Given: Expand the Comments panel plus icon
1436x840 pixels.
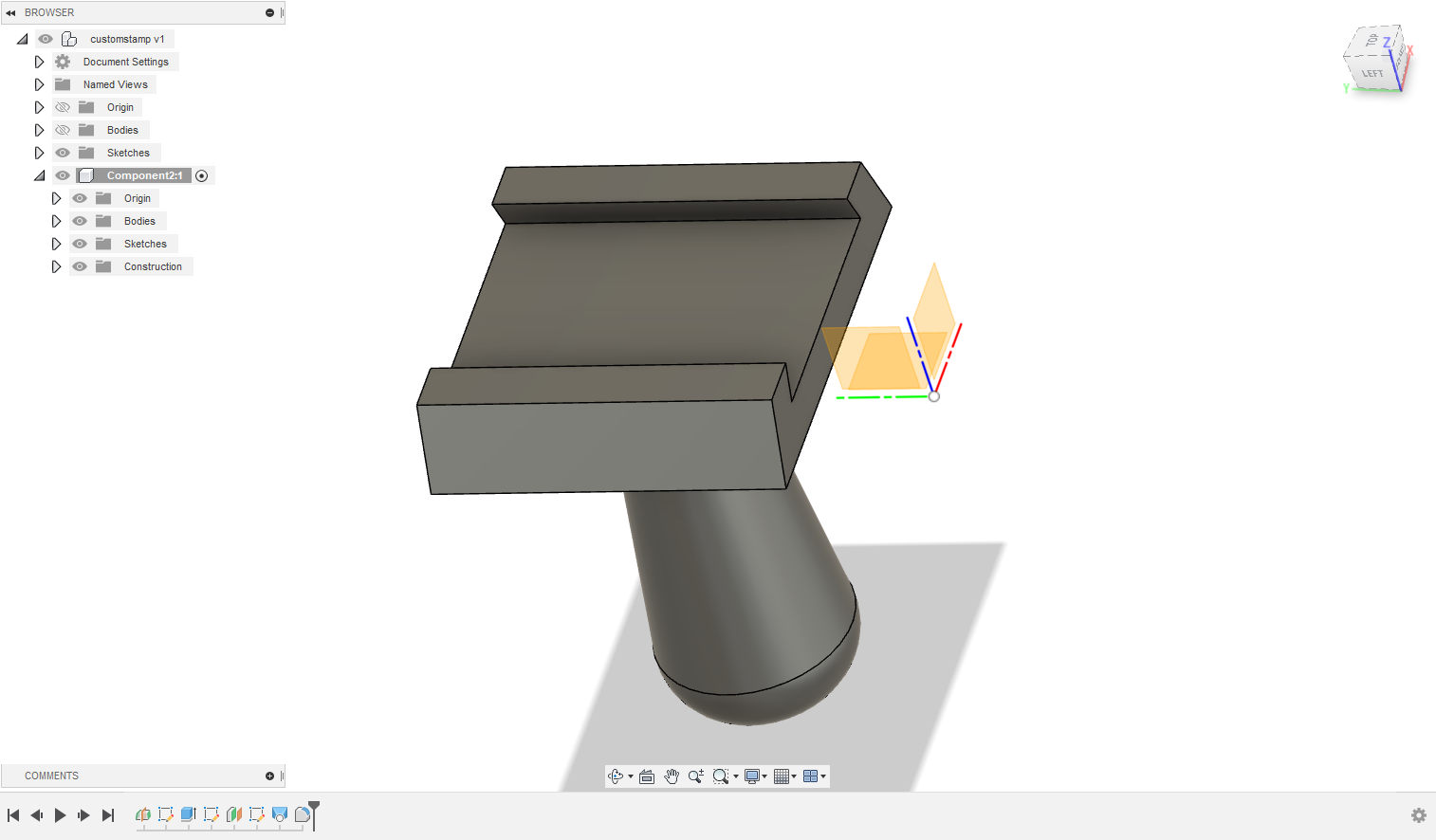Looking at the screenshot, I should click(x=269, y=776).
